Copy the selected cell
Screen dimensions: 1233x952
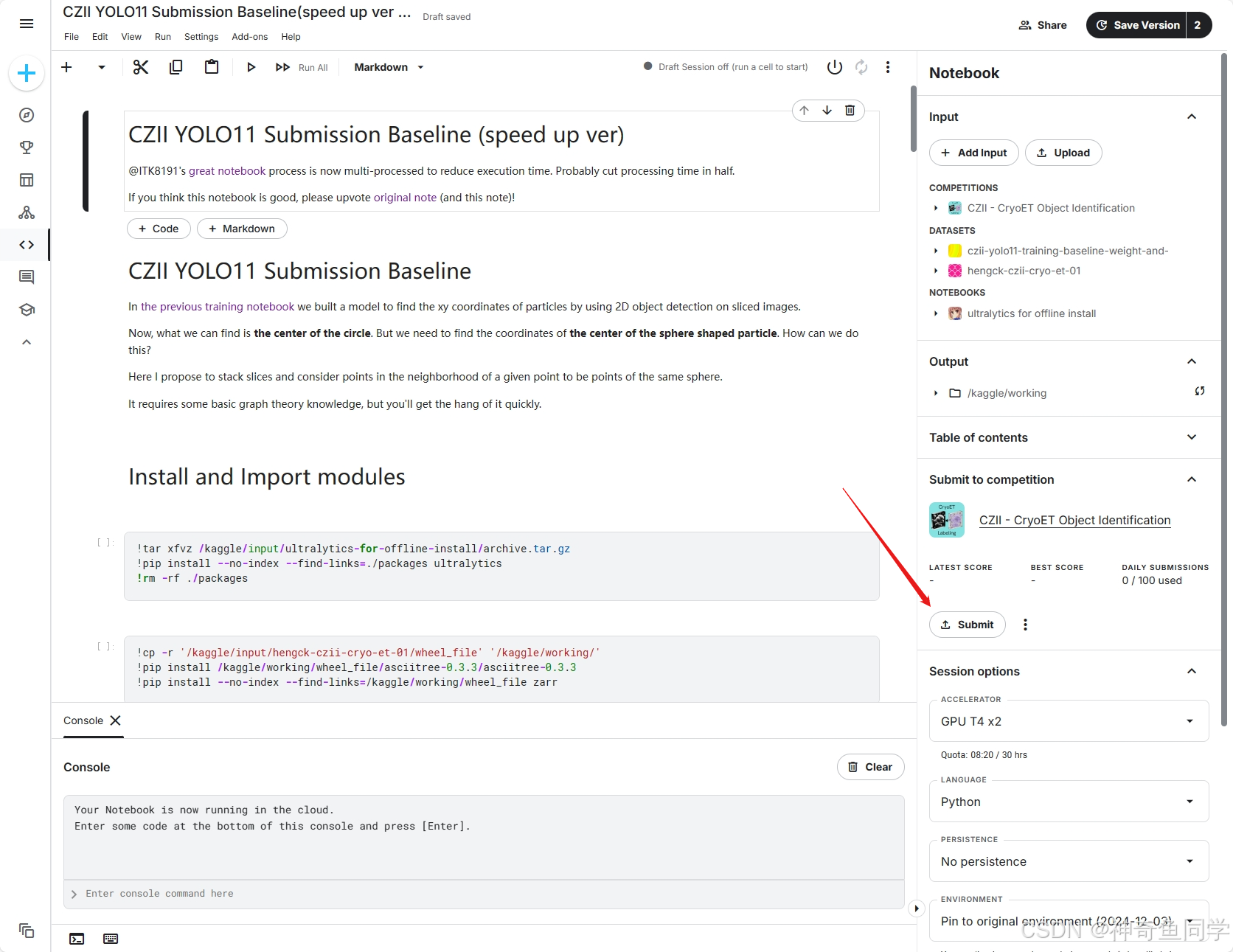point(176,67)
